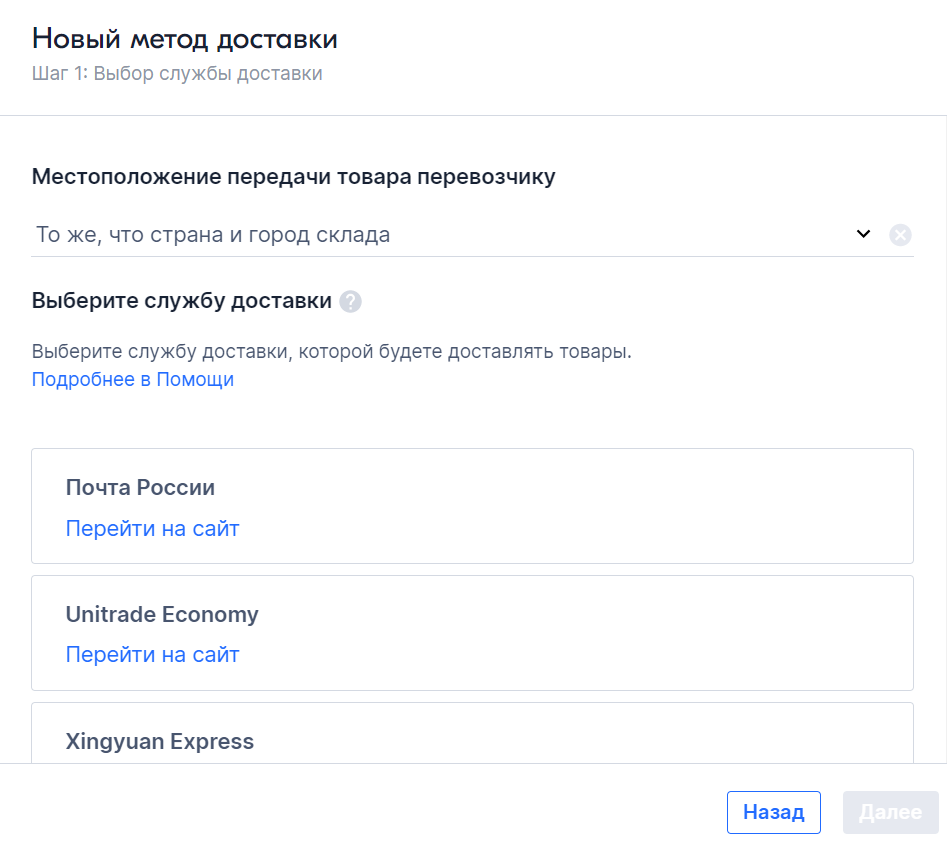Click the Почта России service name text
Viewport: 947px width, 849px height.
(x=140, y=487)
